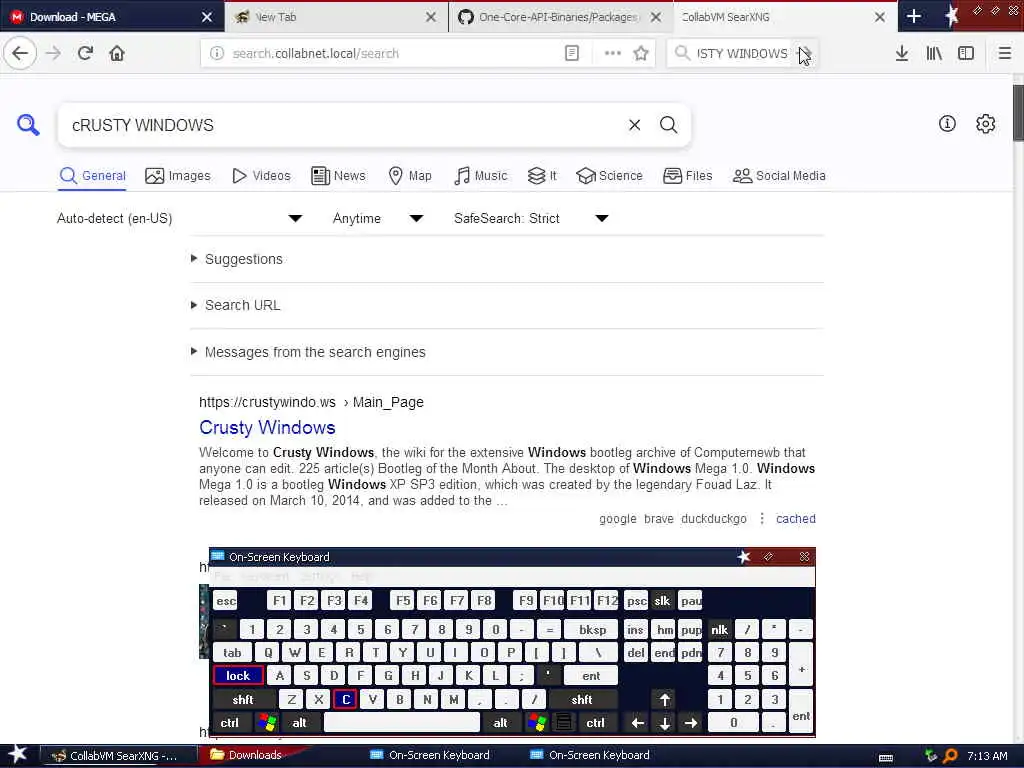Open the Downloads arrow in toolbar
This screenshot has width=1024, height=768.
coord(902,53)
